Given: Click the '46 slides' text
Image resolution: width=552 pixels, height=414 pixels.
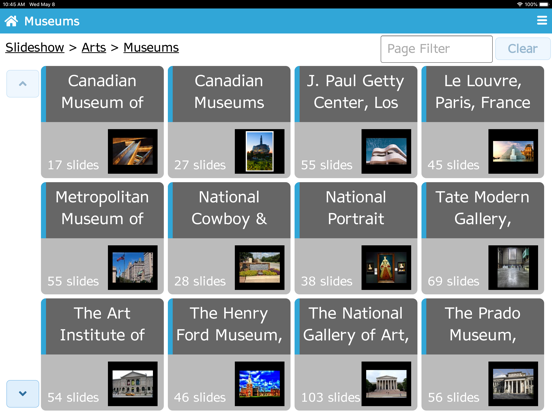Looking at the screenshot, I should tap(200, 397).
